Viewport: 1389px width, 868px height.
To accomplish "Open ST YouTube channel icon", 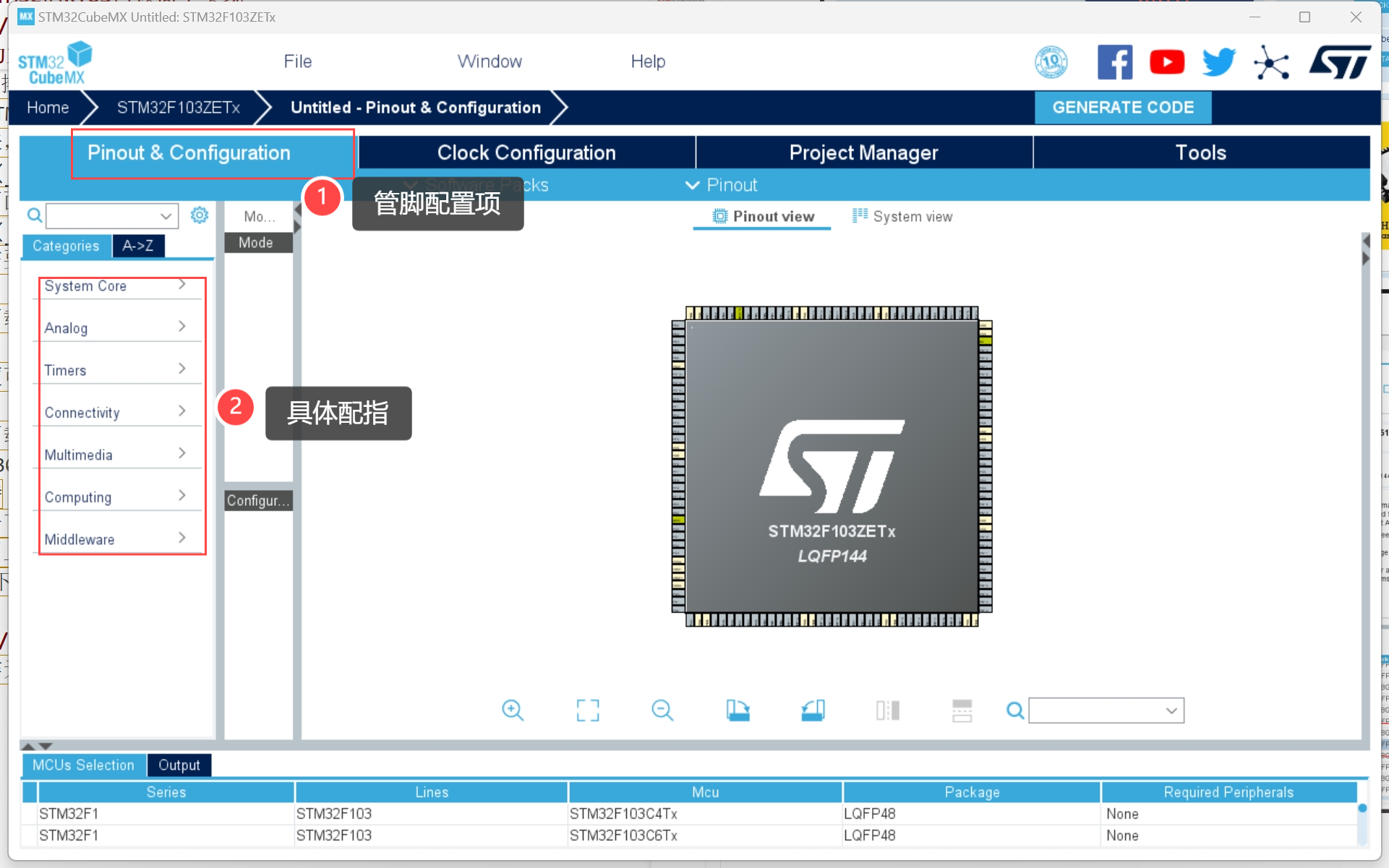I will click(x=1166, y=62).
